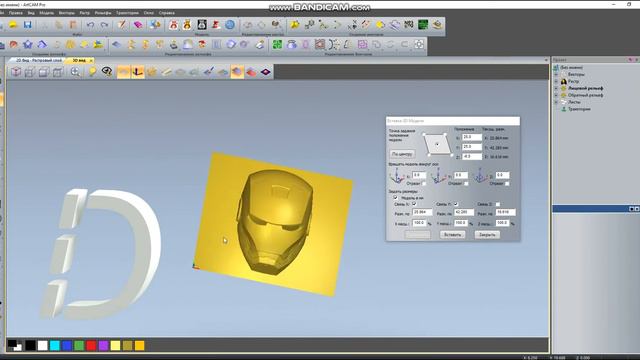This screenshot has height=360, width=640.
Task: Expand the Векторы node in project tree
Action: coord(556,74)
